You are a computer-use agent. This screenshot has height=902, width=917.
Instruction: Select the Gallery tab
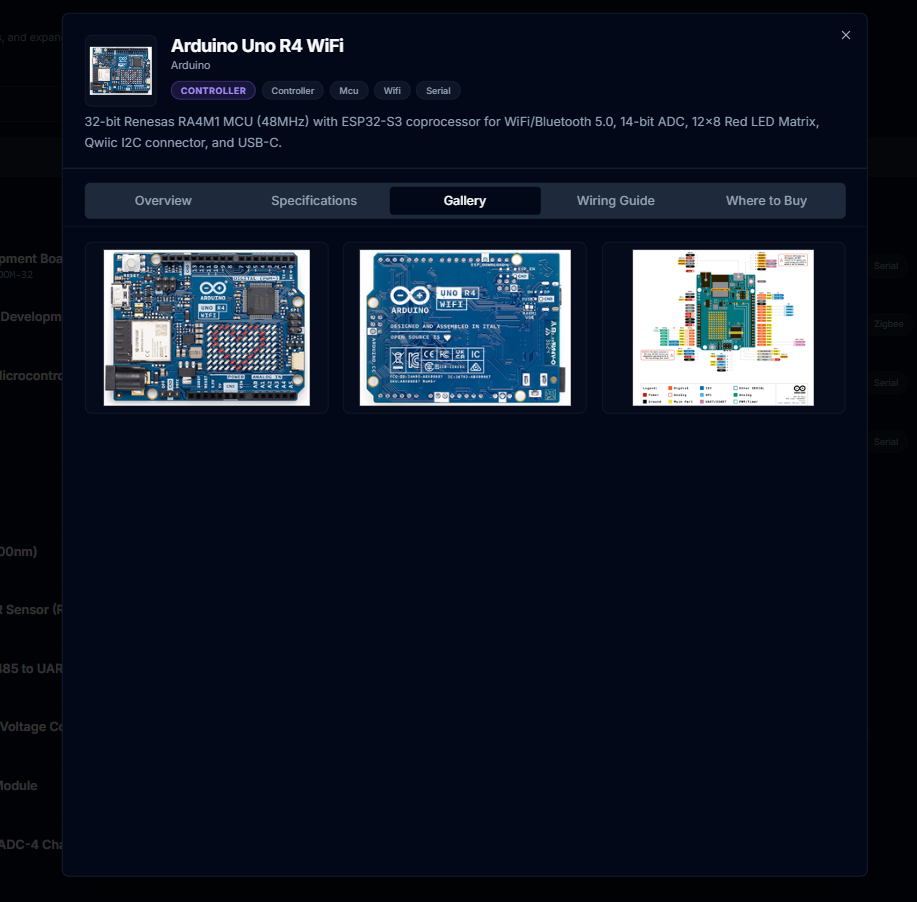coord(465,201)
